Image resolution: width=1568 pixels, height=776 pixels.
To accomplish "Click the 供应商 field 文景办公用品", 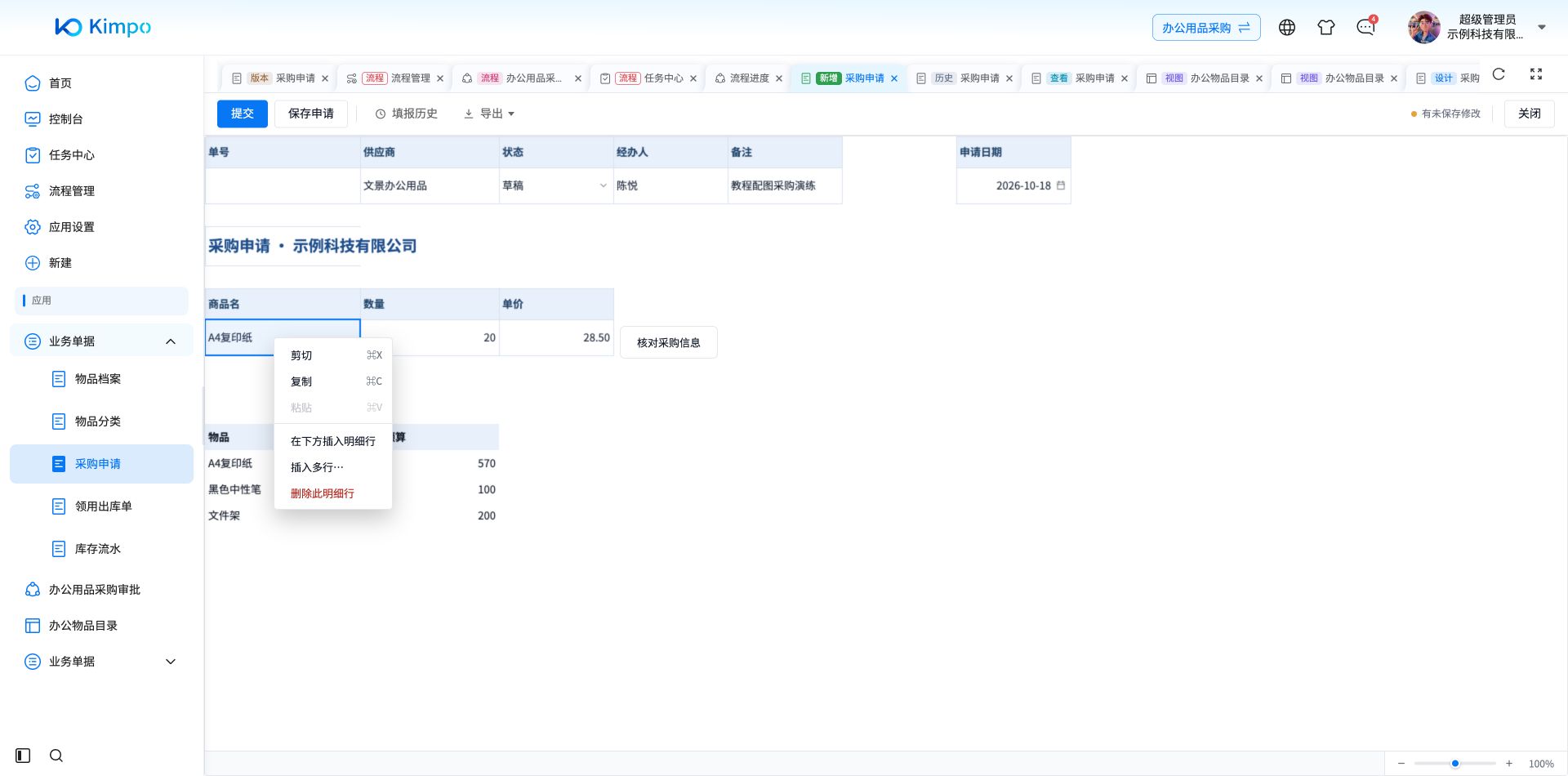I will click(x=430, y=186).
